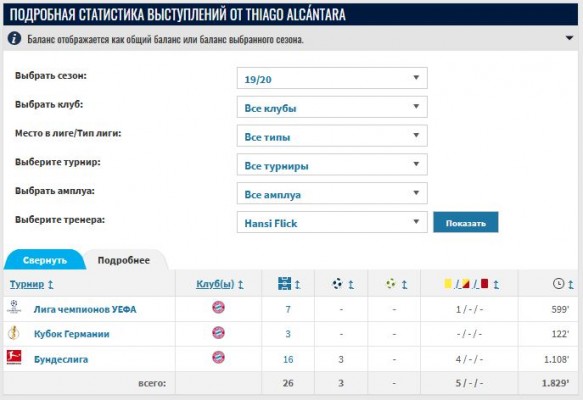Open the season dropdown showing 19/20
The image size is (583, 400).
tap(332, 78)
